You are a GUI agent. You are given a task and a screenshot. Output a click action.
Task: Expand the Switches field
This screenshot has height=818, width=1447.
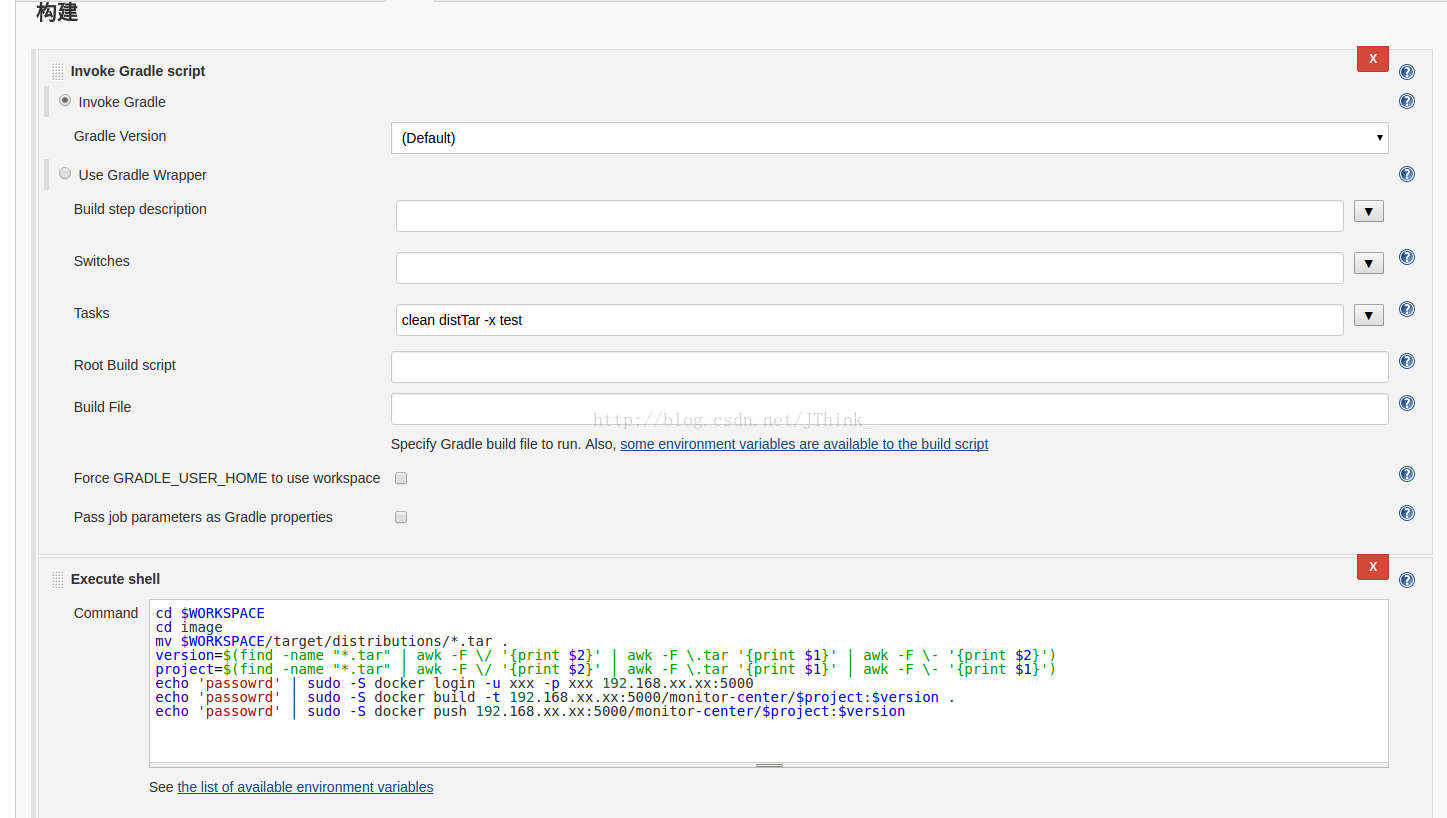coord(1368,263)
